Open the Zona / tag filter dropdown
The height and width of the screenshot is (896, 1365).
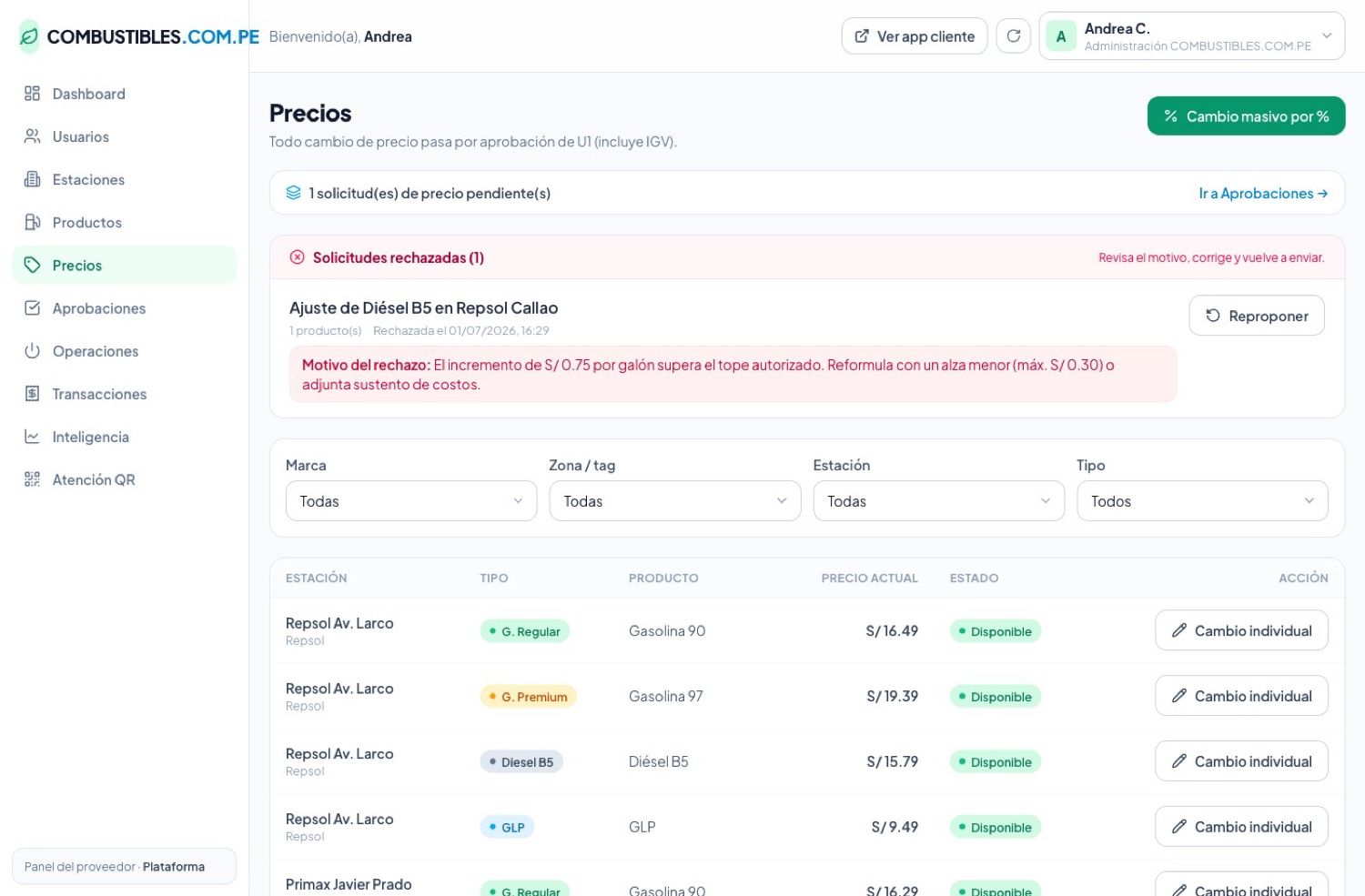[675, 501]
